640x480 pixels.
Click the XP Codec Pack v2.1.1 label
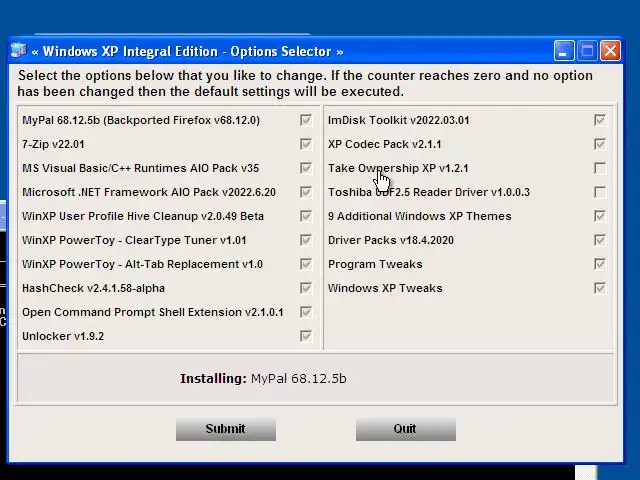[x=384, y=144]
